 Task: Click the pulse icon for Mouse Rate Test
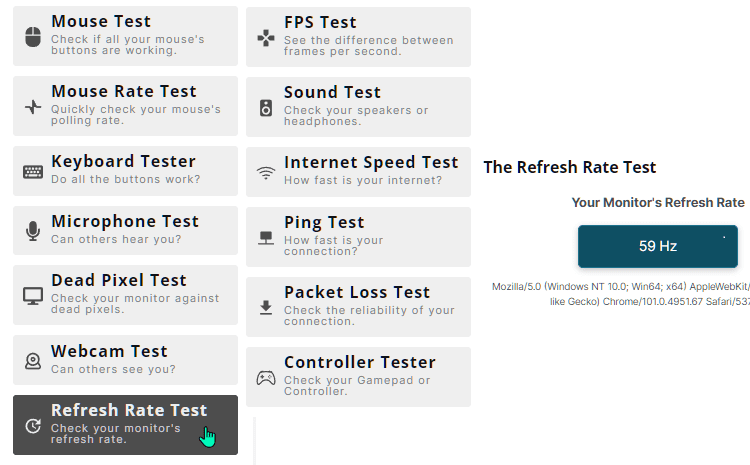coord(33,107)
